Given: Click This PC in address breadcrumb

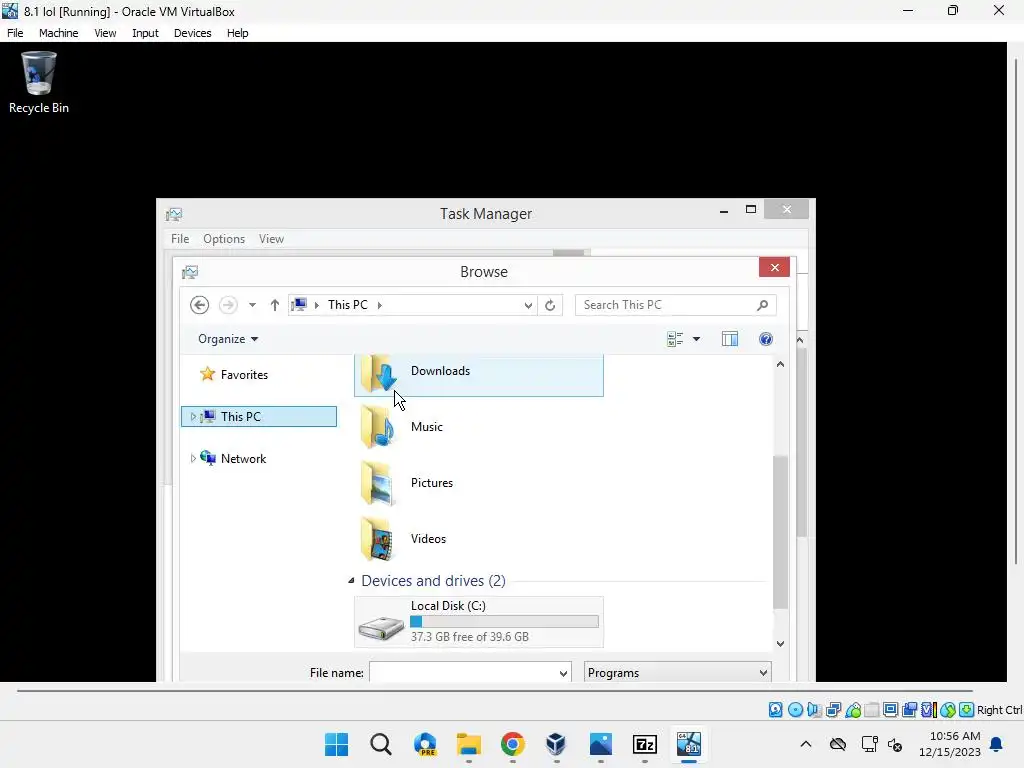Looking at the screenshot, I should coord(347,305).
